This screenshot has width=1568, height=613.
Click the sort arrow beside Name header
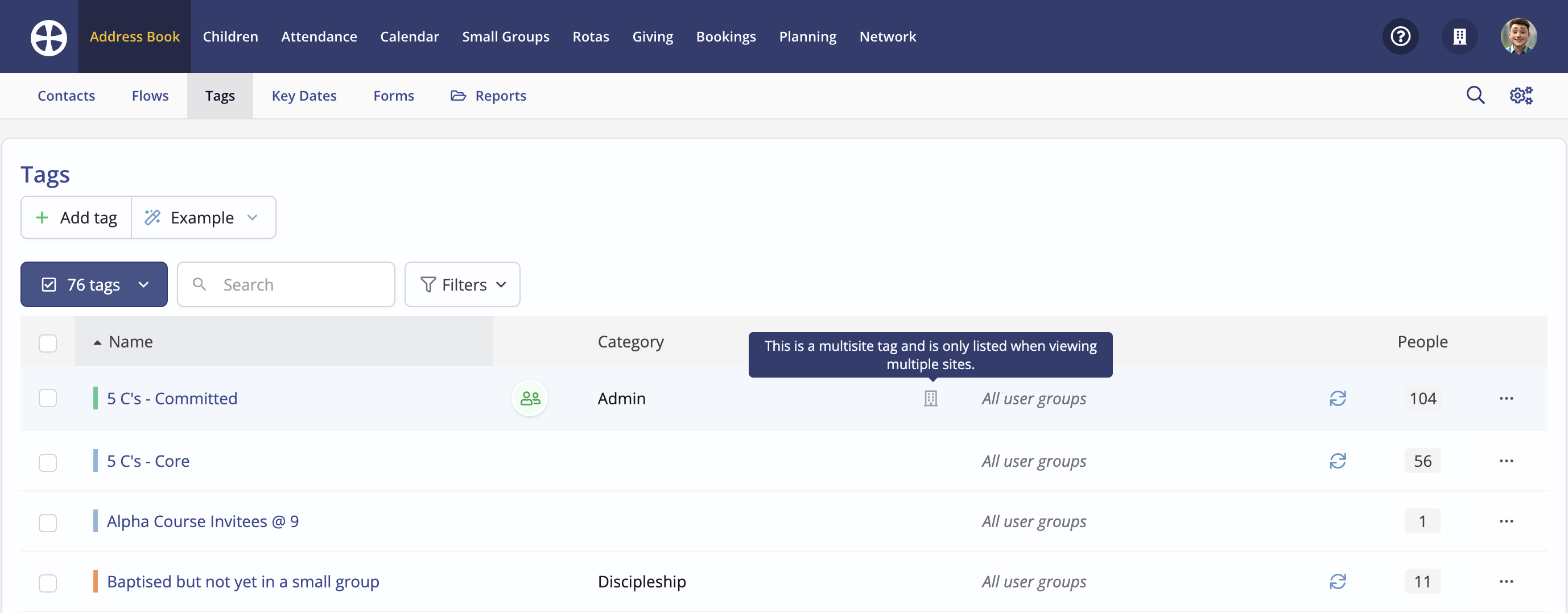pyautogui.click(x=97, y=343)
